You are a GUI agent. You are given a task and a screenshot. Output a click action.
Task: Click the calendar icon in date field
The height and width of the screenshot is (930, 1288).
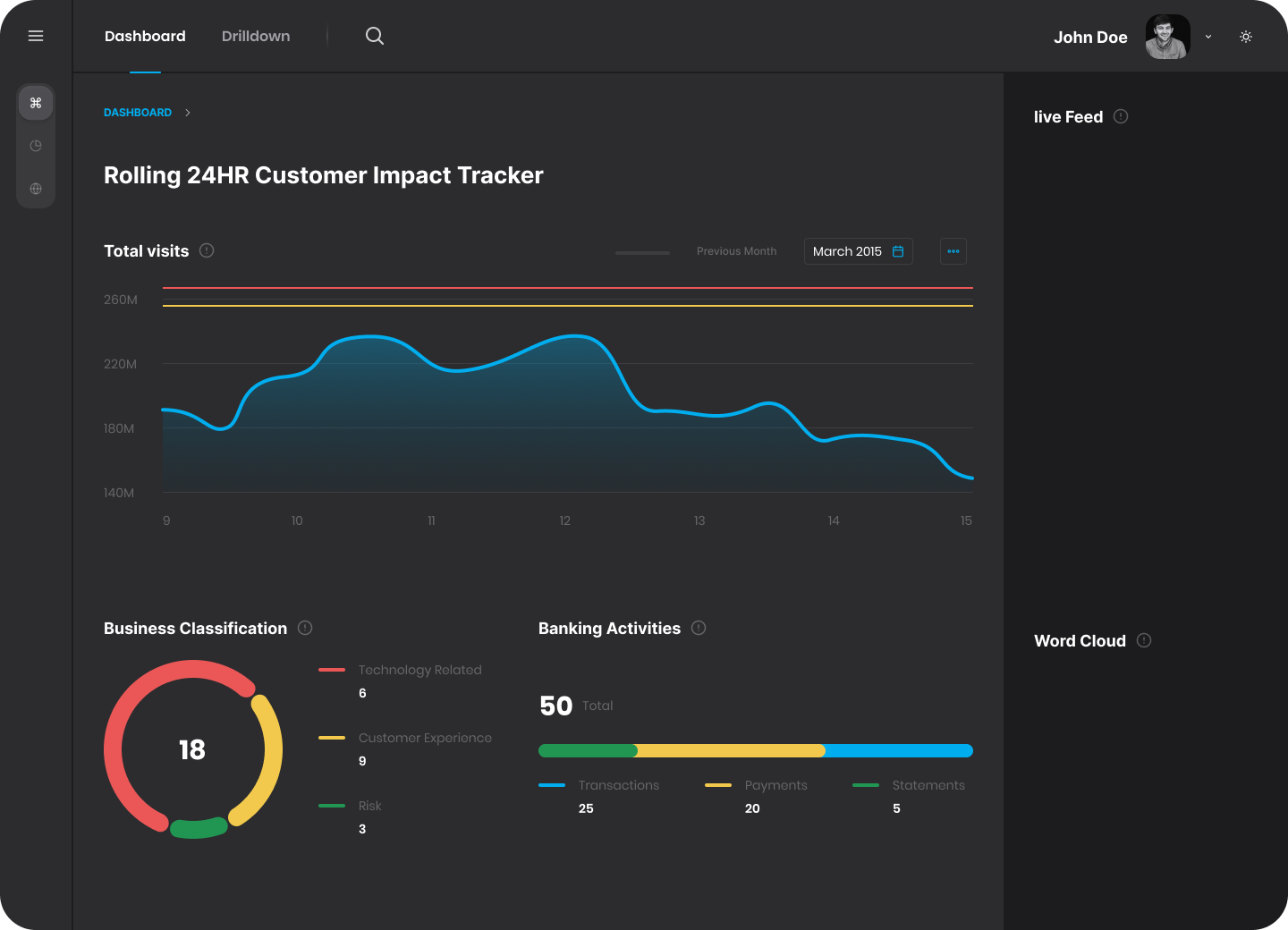898,251
